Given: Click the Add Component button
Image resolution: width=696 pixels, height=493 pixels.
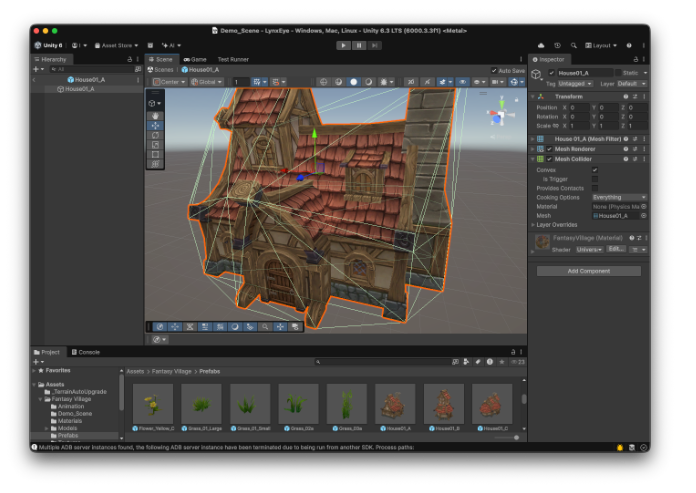Looking at the screenshot, I should point(589,271).
